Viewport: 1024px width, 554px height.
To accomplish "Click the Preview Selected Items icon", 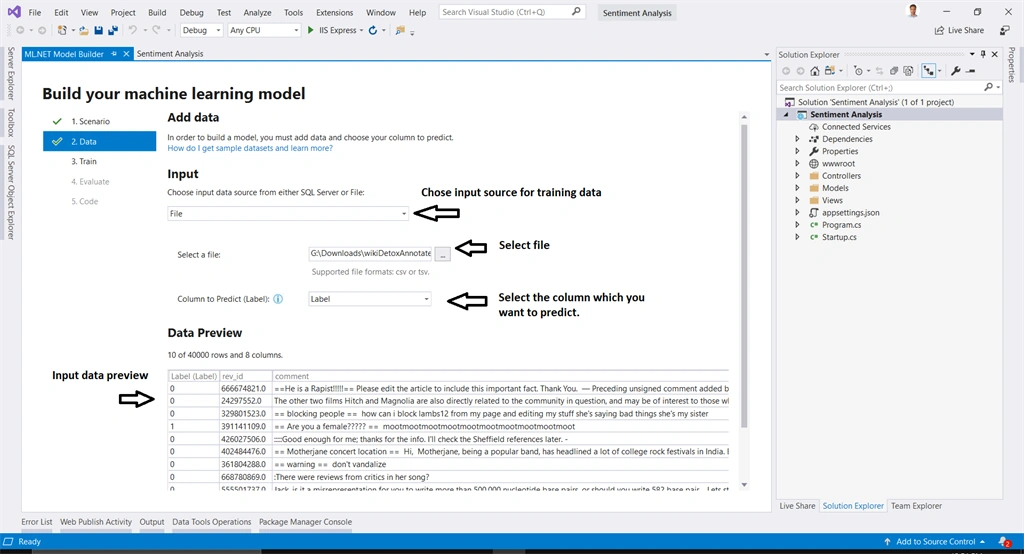I will (x=971, y=71).
